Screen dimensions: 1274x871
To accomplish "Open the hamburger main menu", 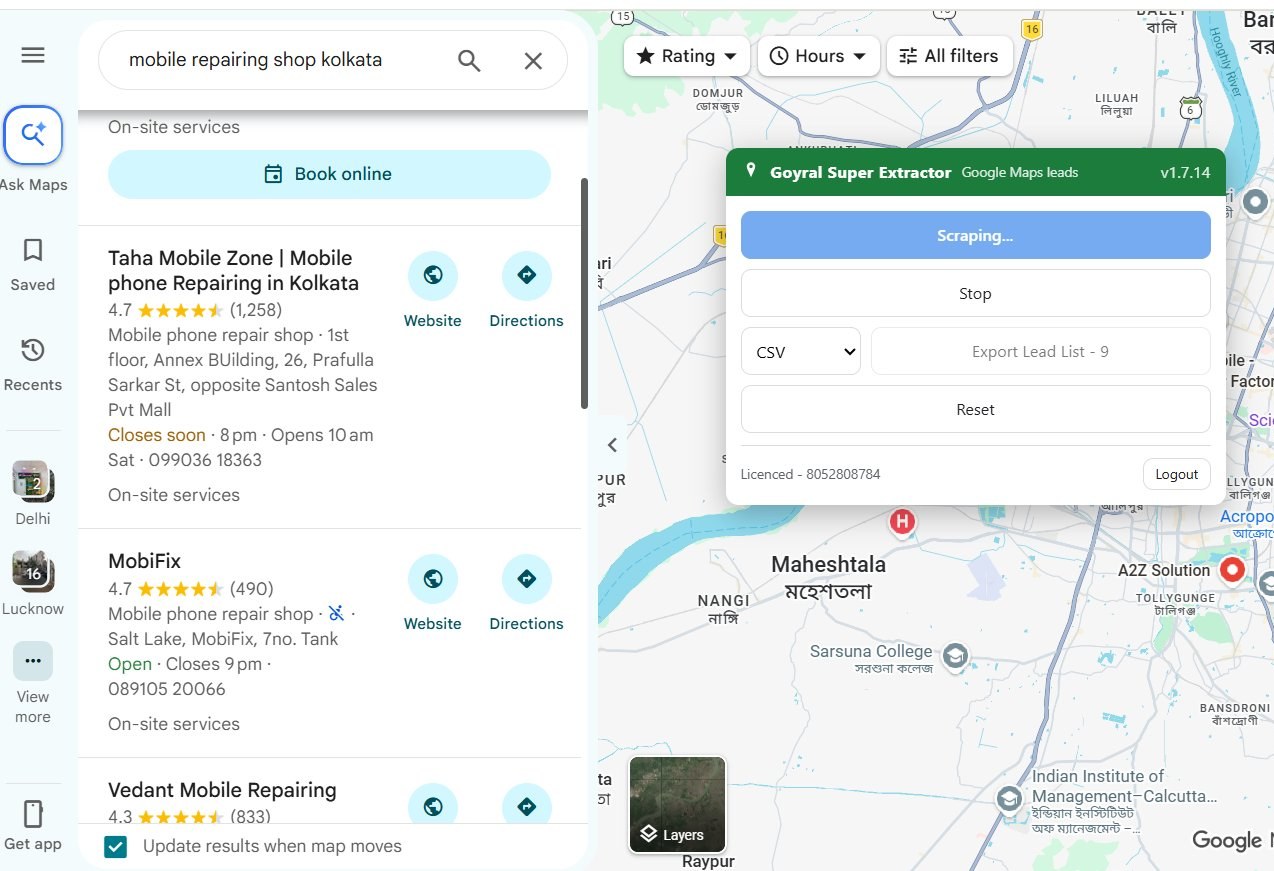I will [x=33, y=55].
